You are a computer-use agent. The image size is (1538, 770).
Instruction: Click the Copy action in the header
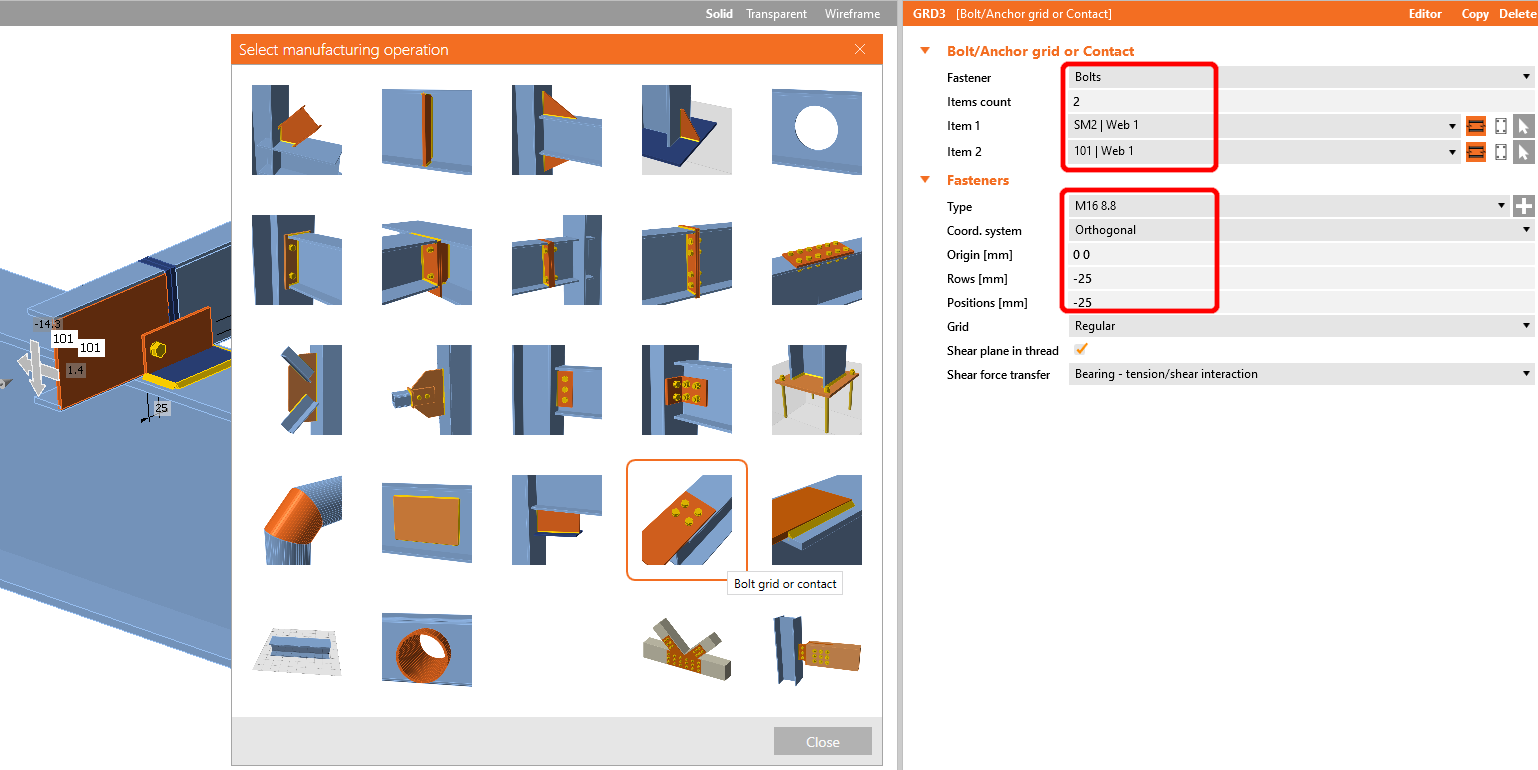pyautogui.click(x=1475, y=14)
